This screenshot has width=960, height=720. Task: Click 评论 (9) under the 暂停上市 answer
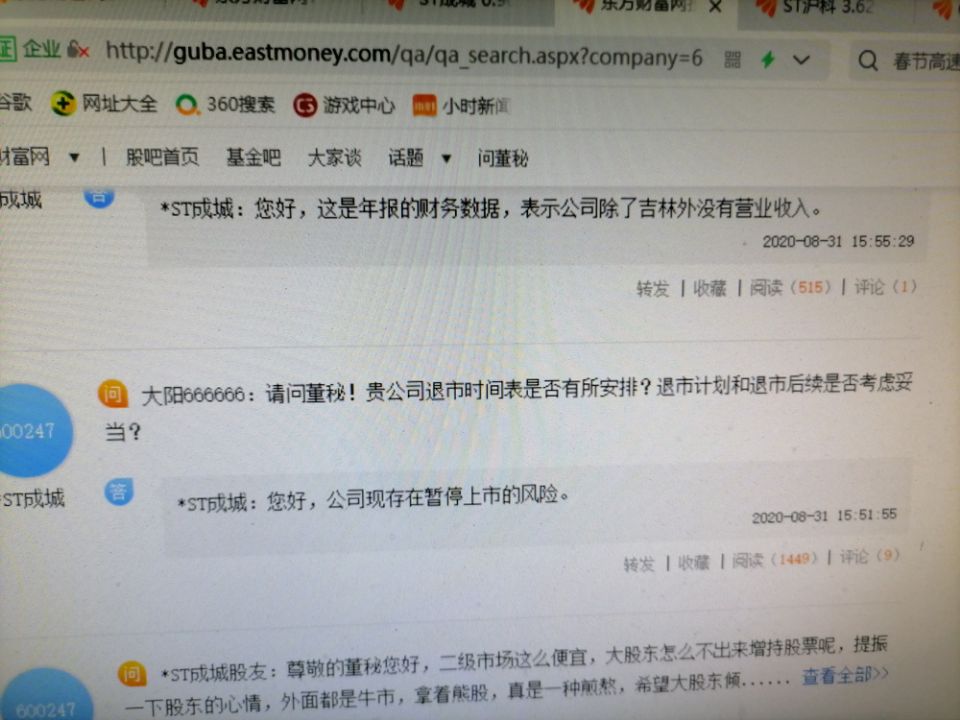(x=869, y=557)
